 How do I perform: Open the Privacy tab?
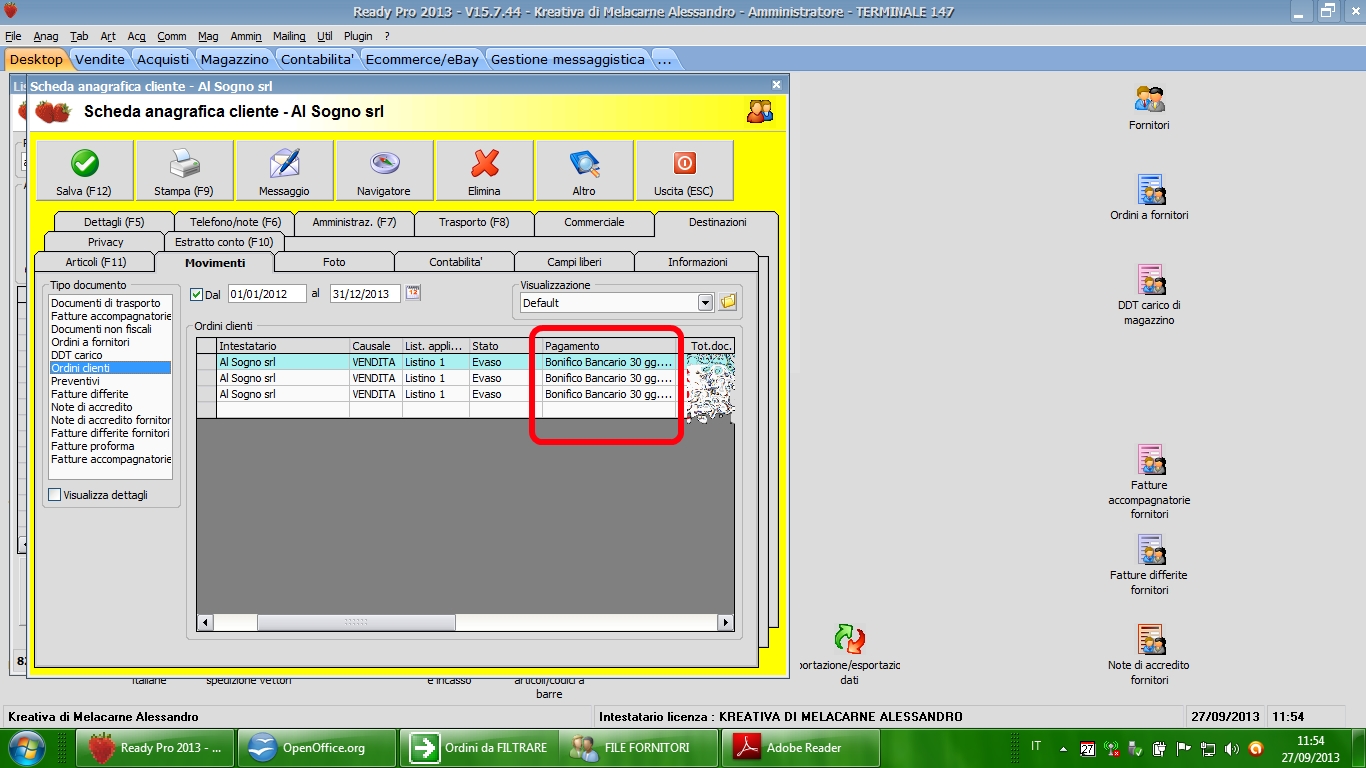105,242
